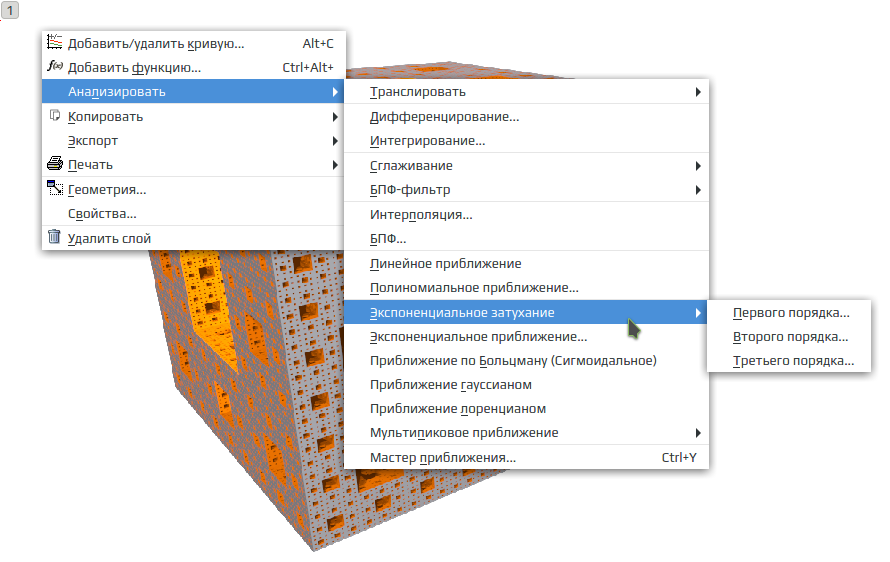
Task: Open Мастер приближения... wizard
Action: pos(527,457)
